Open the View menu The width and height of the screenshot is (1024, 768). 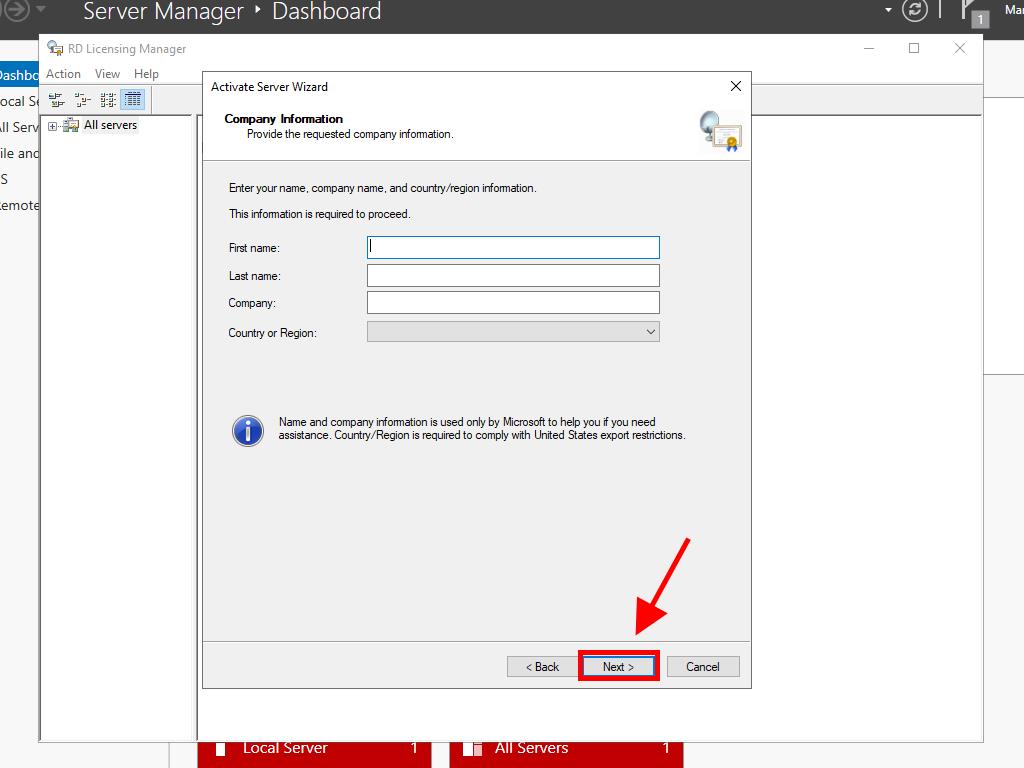[107, 74]
